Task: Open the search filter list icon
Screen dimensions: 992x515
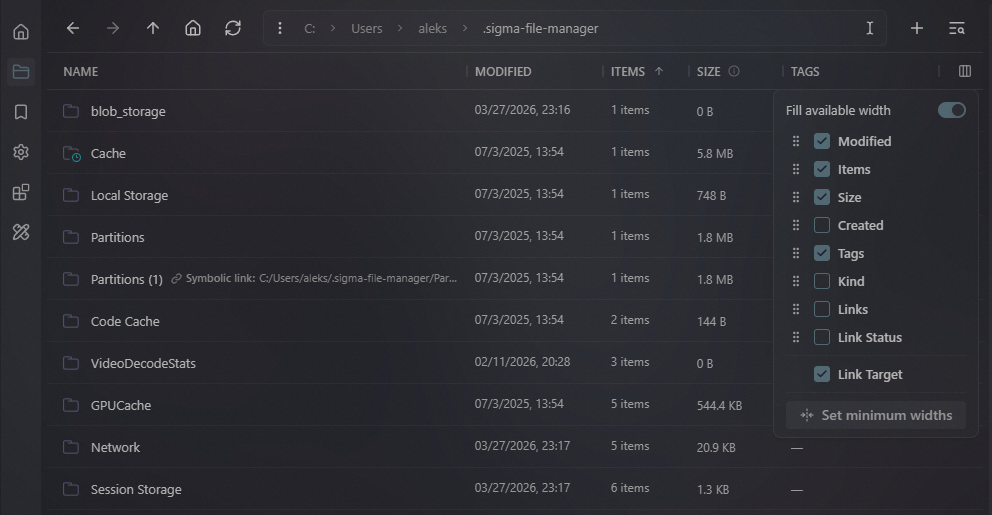Action: click(957, 28)
